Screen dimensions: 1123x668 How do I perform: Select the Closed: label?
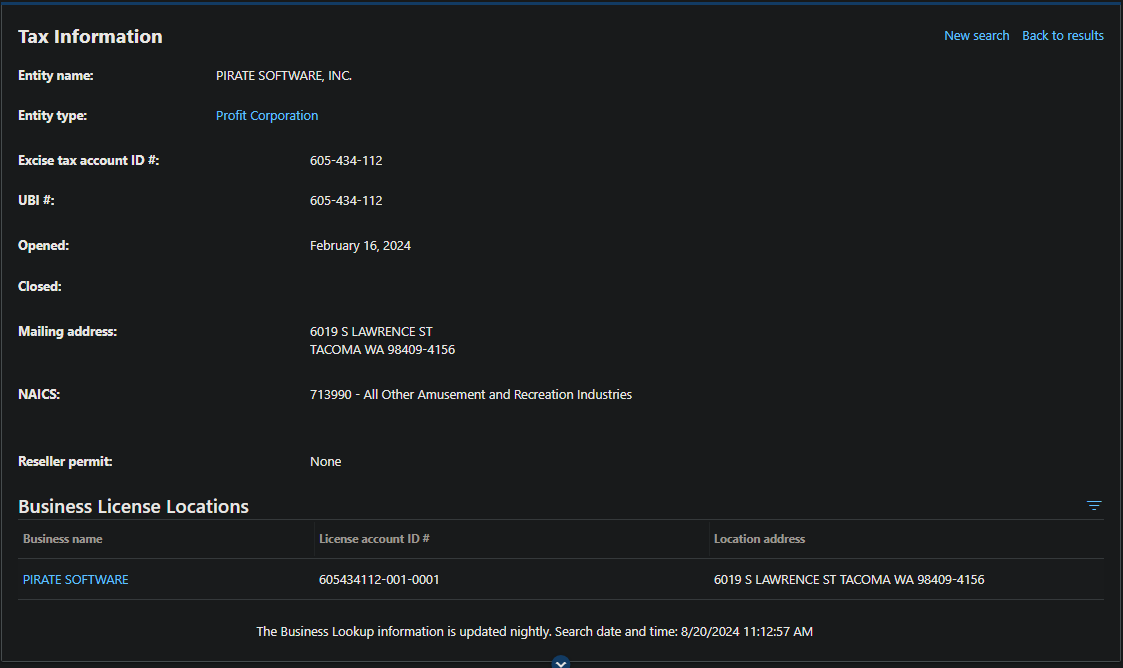pyautogui.click(x=39, y=286)
